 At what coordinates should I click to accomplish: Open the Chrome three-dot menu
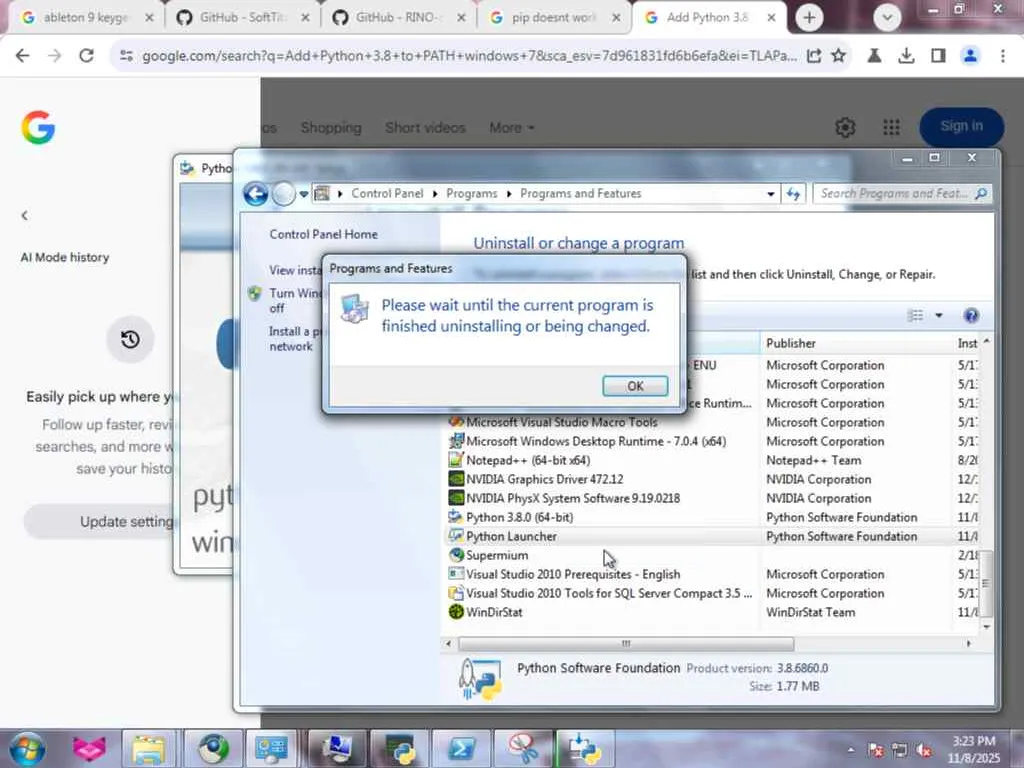1002,56
